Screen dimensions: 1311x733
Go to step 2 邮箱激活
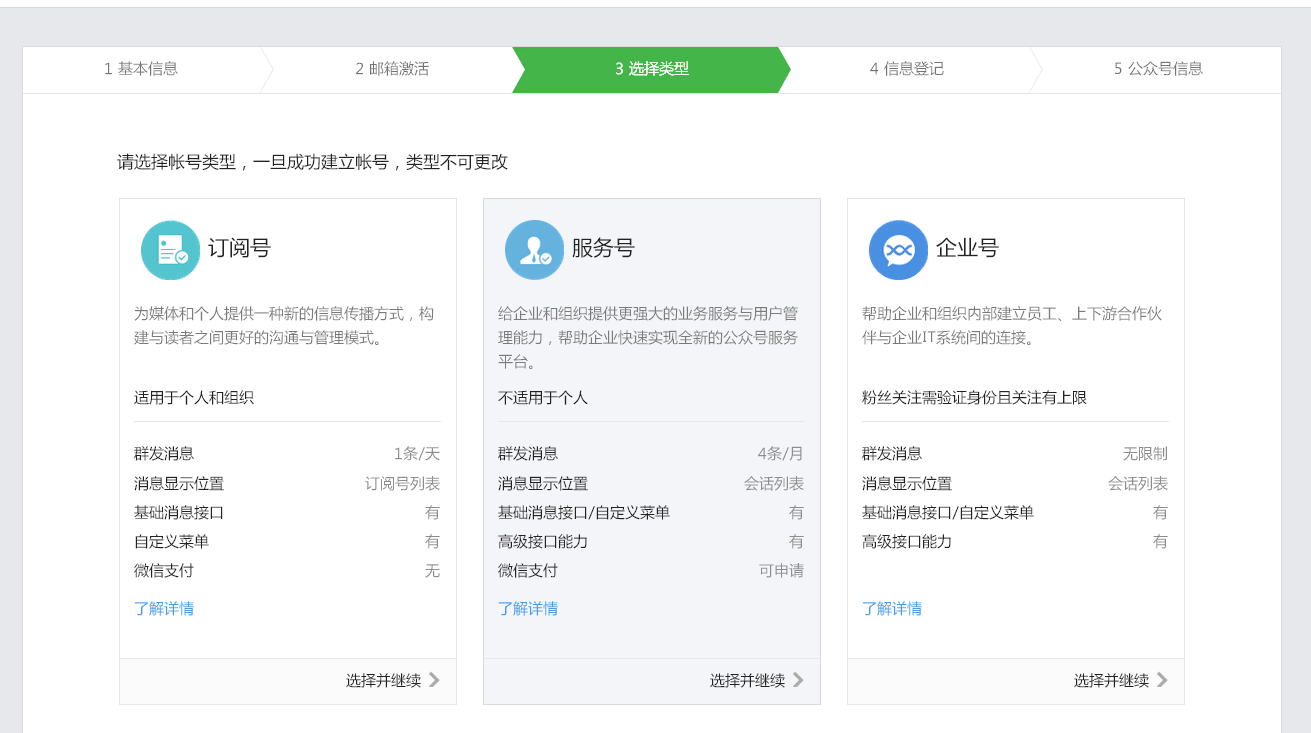click(x=392, y=69)
